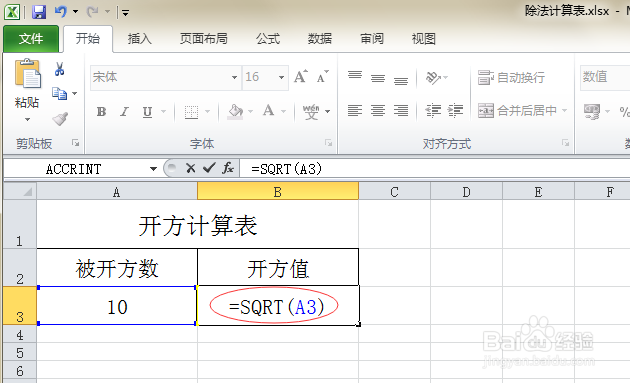Select row 4 header
The height and width of the screenshot is (383, 630).
click(x=20, y=334)
